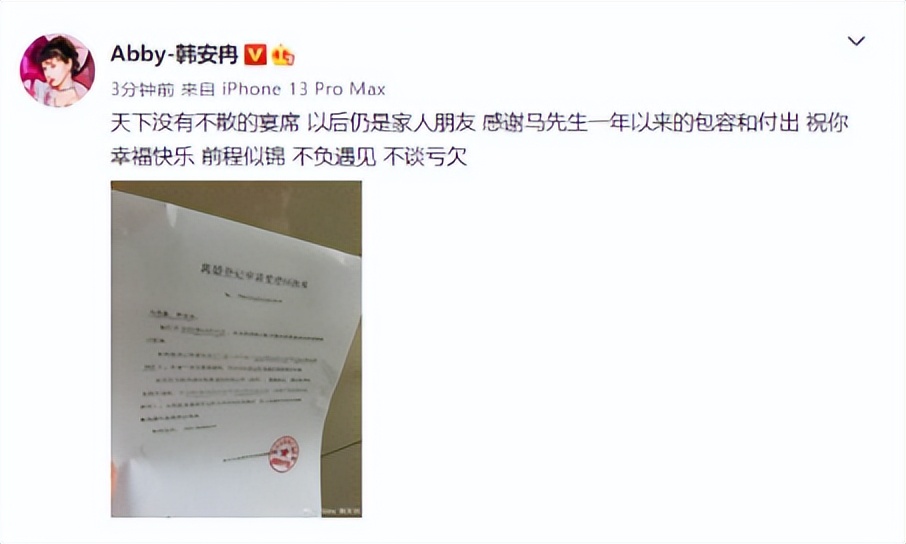906x544 pixels.
Task: Click the red official stamp in photo
Action: pos(284,454)
